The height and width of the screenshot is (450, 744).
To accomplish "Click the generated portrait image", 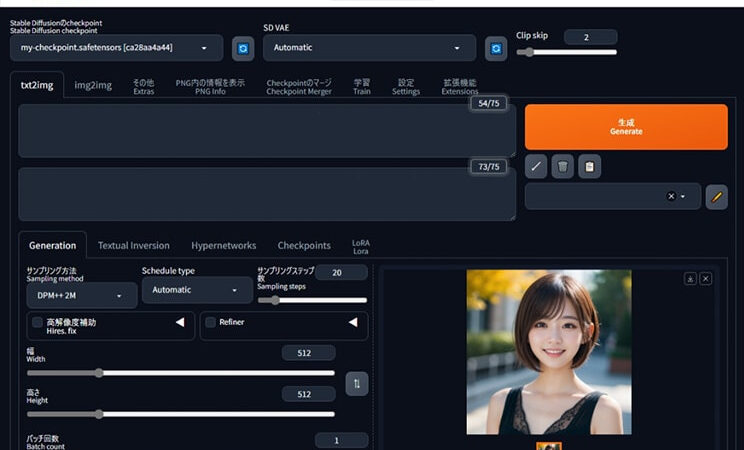I will point(549,352).
